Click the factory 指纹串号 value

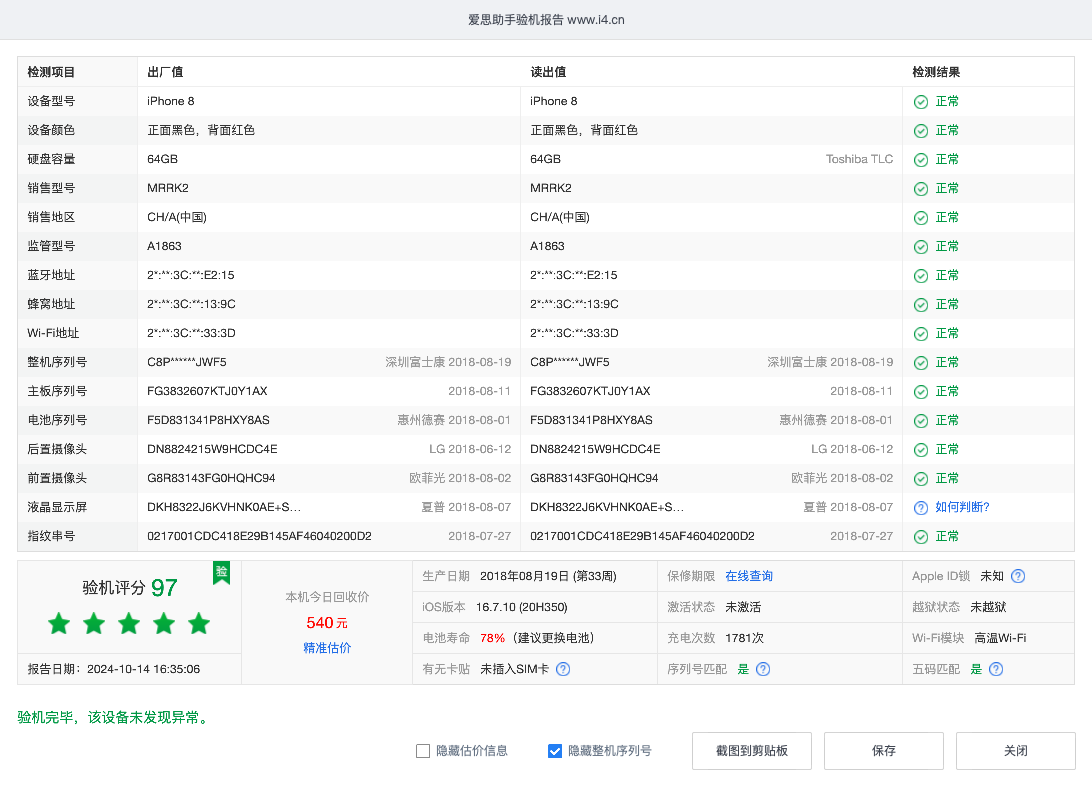pyautogui.click(x=259, y=537)
